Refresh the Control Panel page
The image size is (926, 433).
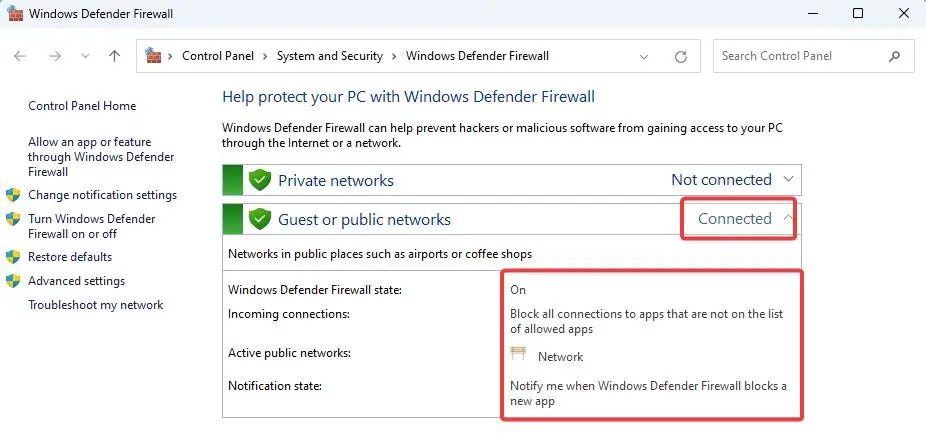coord(681,57)
